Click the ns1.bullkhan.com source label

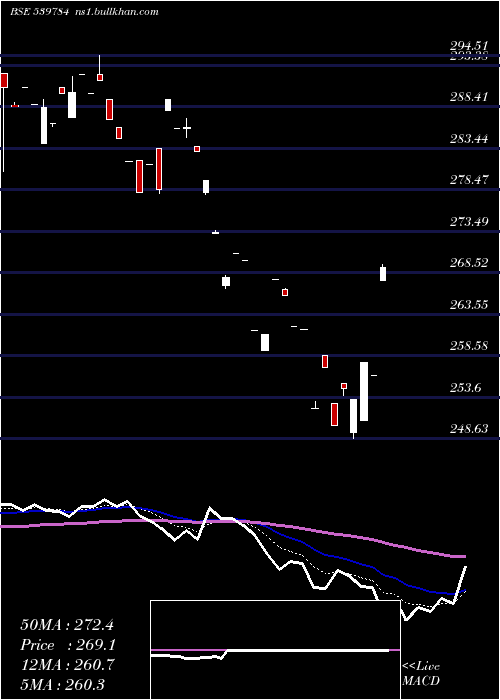pos(117,12)
